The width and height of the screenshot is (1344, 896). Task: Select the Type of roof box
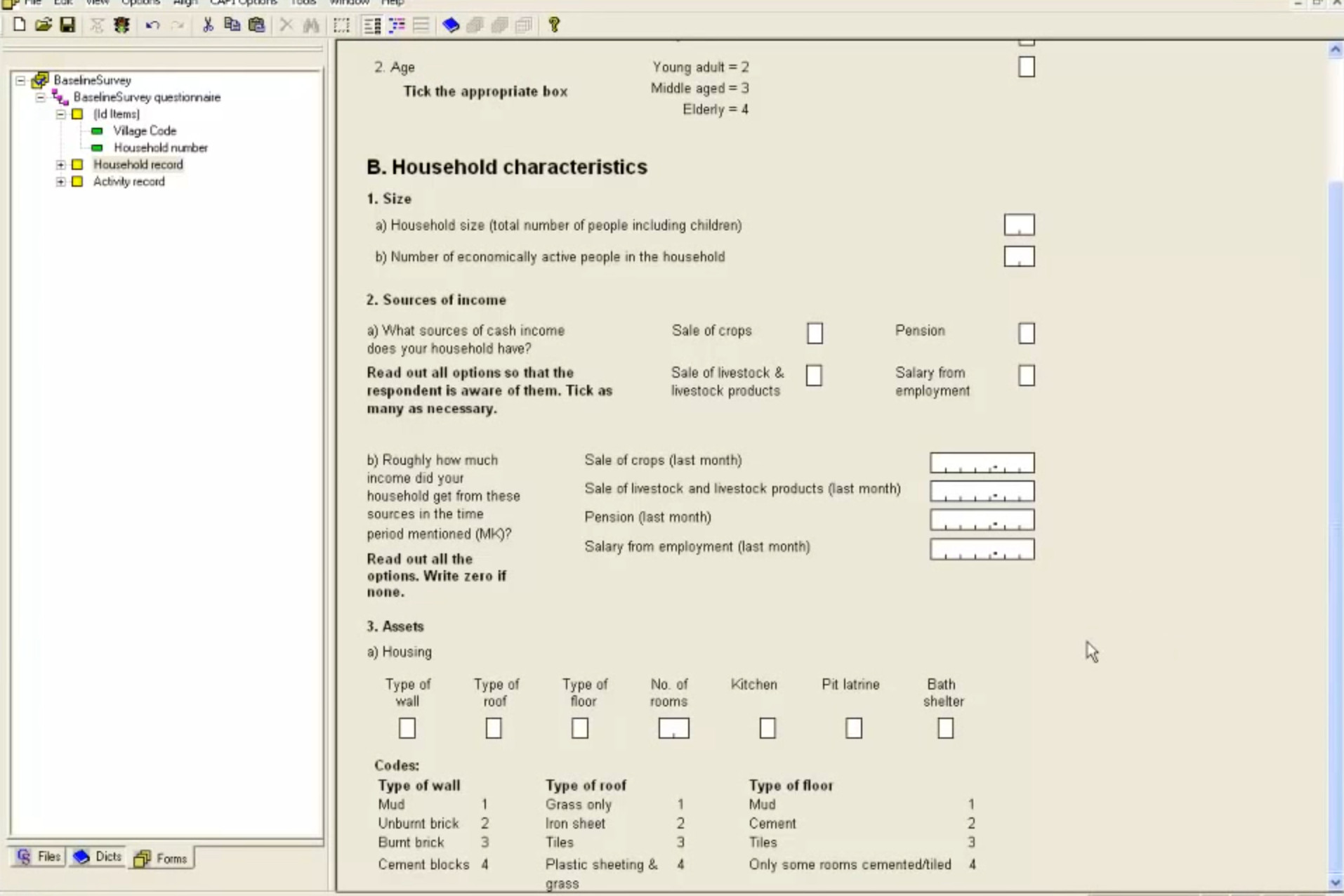pyautogui.click(x=494, y=728)
